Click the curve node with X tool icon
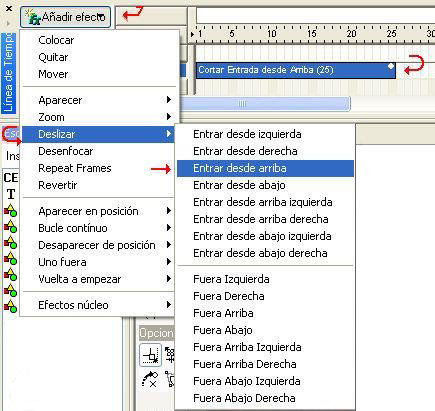This screenshot has height=411, width=435. coord(150,379)
